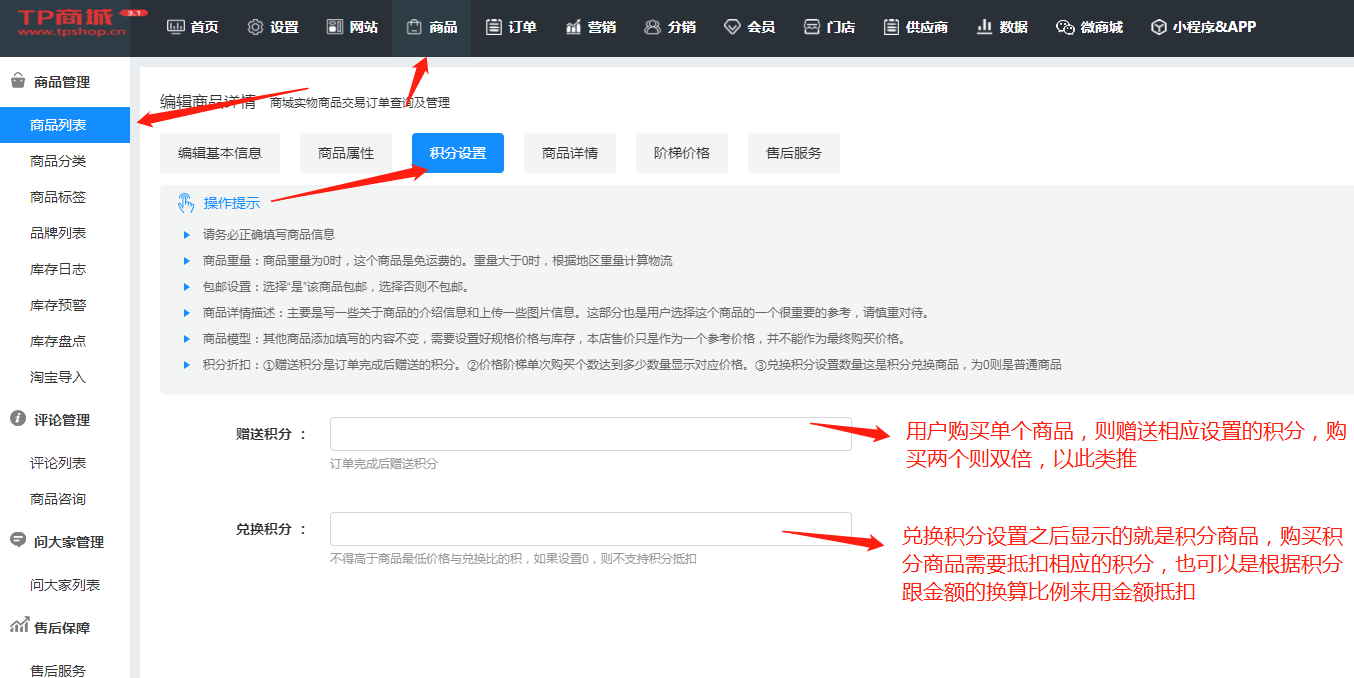Open 小程序&APP cube icon
Image resolution: width=1354 pixels, height=678 pixels.
point(1158,27)
